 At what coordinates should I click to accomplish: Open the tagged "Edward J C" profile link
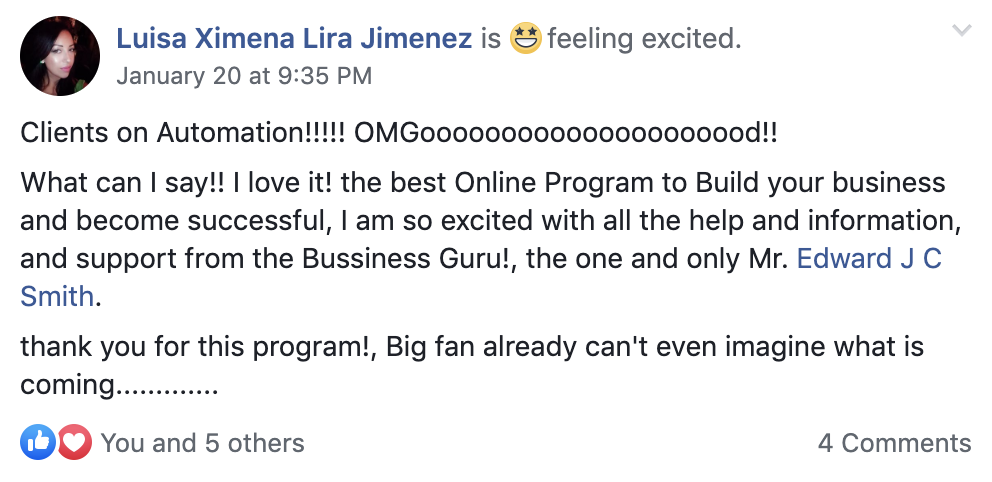869,259
